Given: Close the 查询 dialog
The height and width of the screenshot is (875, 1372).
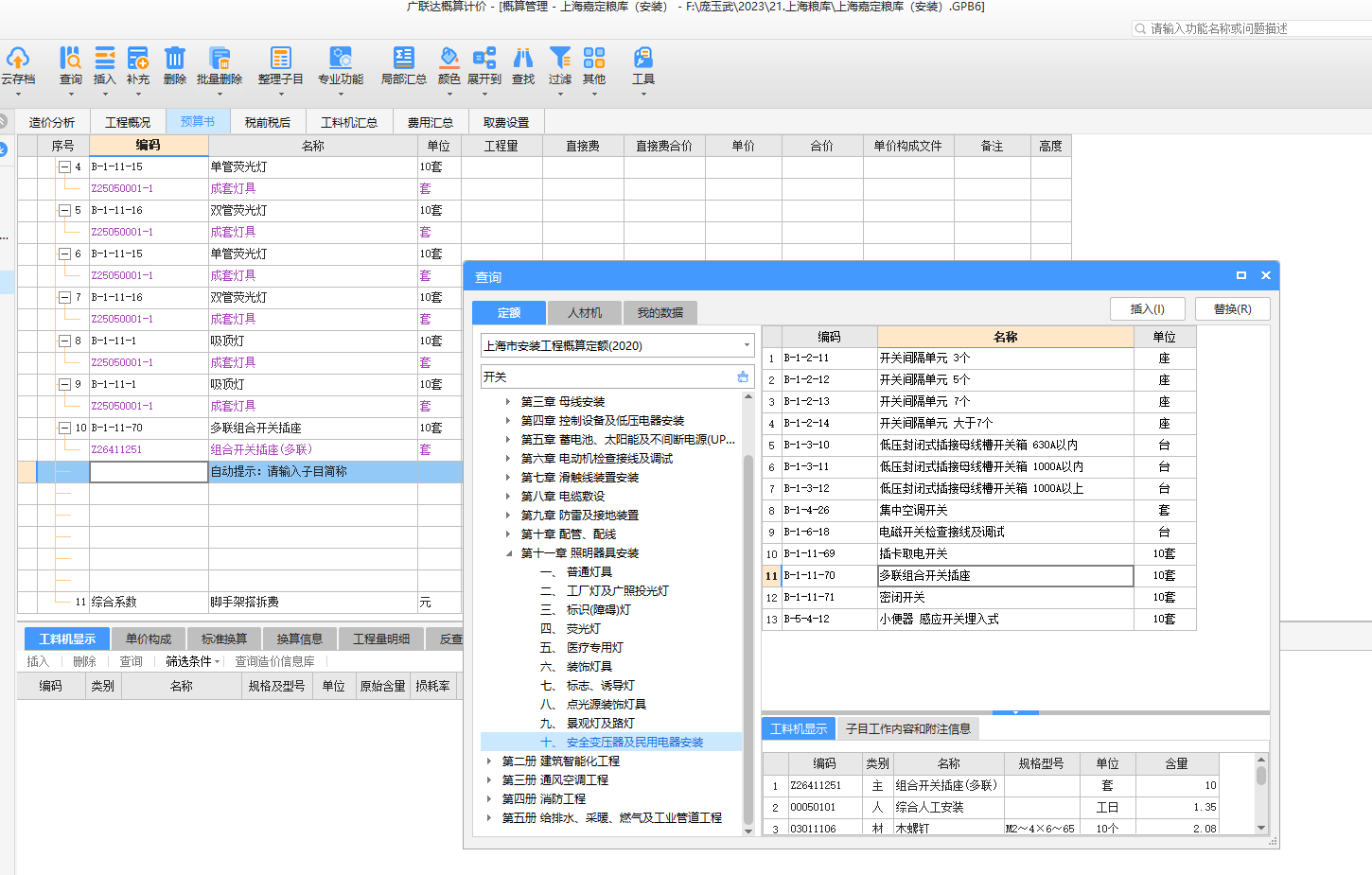Looking at the screenshot, I should [1266, 275].
